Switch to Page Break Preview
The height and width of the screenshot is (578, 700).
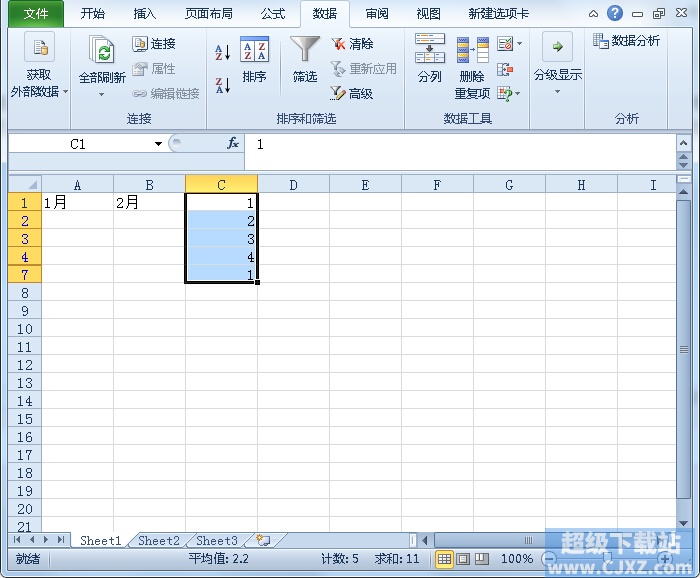[x=482, y=559]
